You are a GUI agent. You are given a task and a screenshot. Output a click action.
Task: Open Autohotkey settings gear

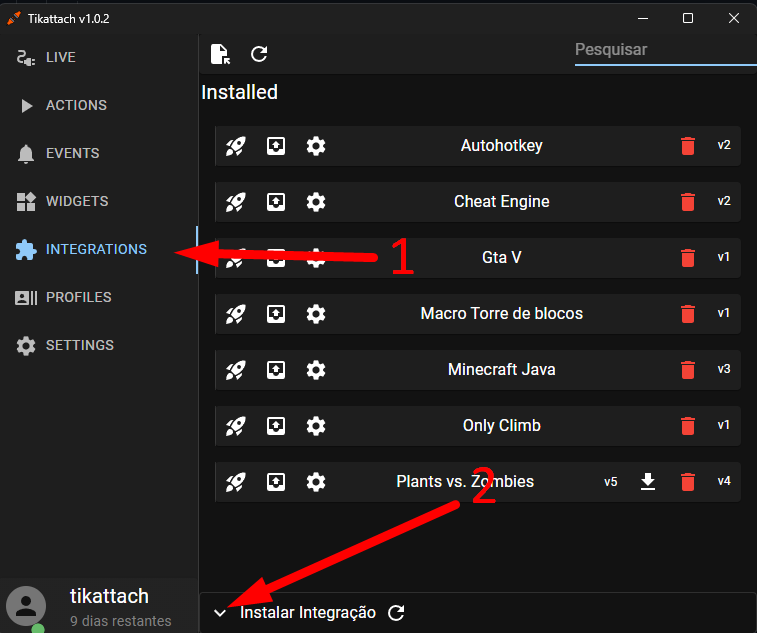click(x=316, y=146)
